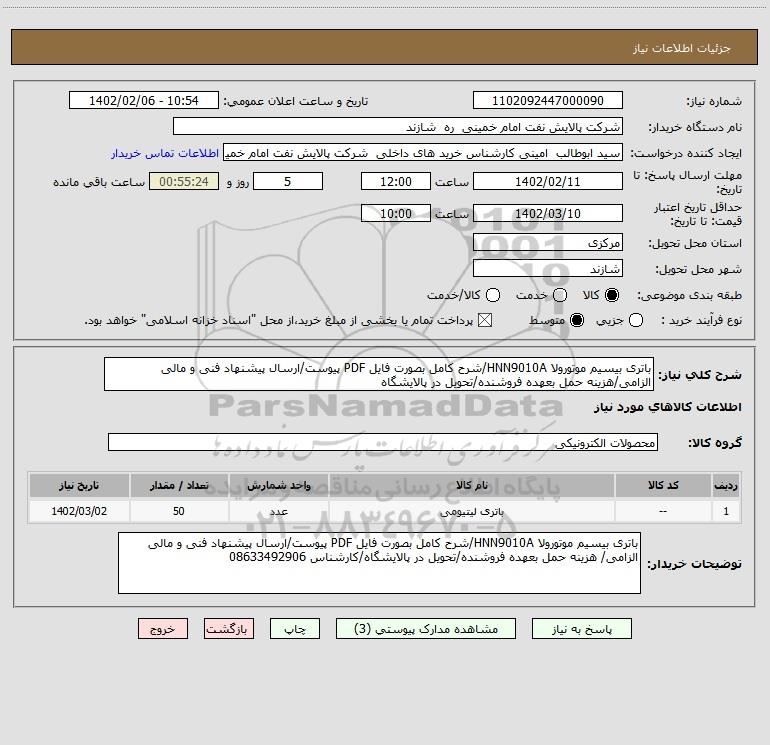Click the کد کالا column header

pyautogui.click(x=663, y=485)
